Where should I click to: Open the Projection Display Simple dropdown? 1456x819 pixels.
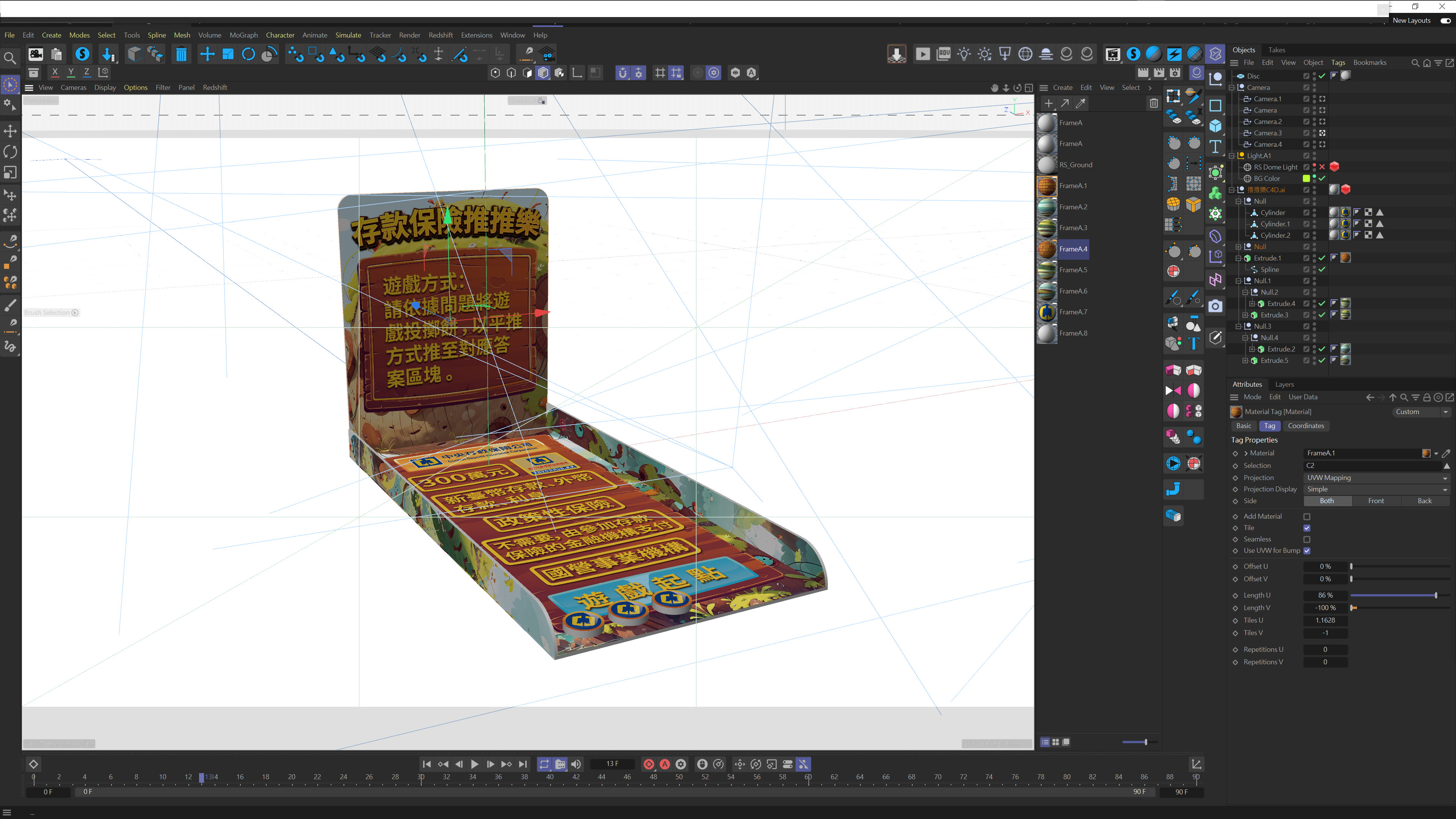click(1376, 490)
